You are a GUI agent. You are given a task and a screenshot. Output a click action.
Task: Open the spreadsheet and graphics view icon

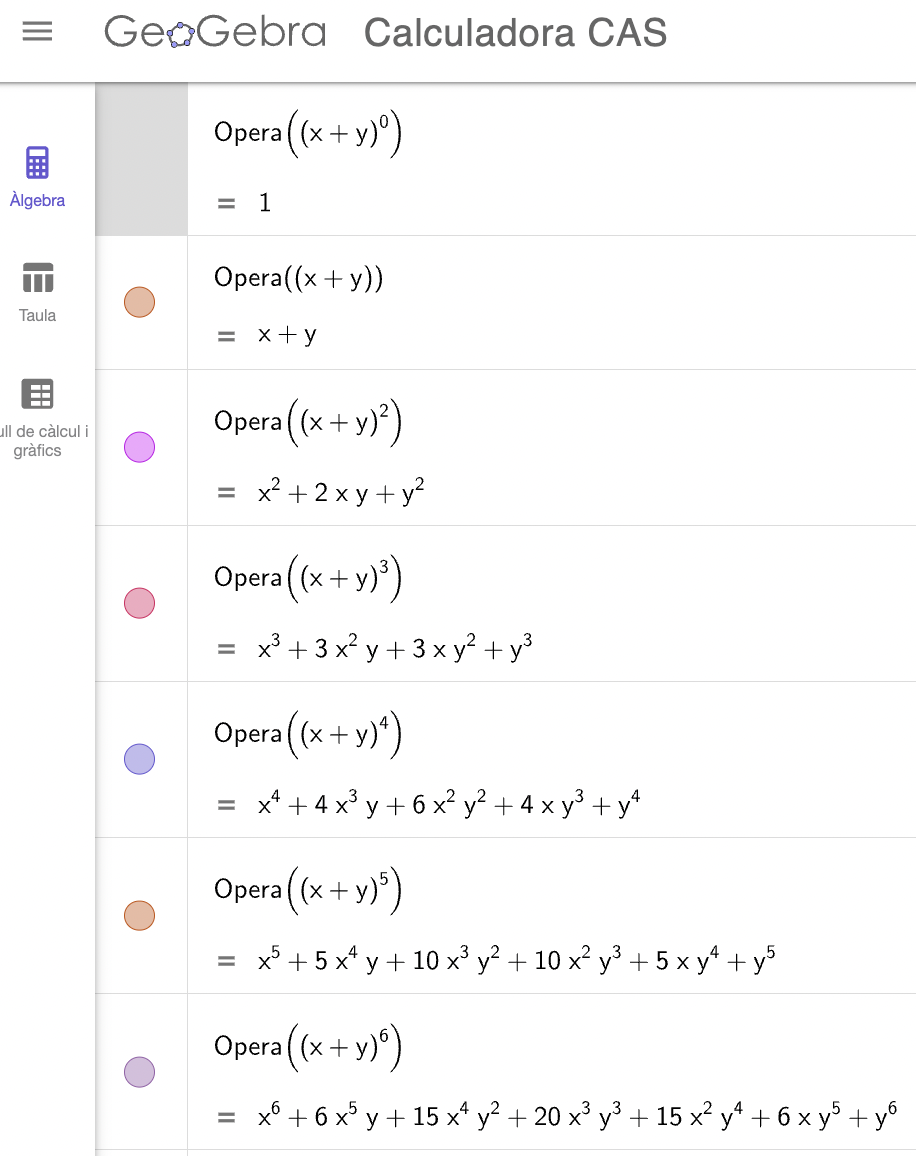(38, 394)
